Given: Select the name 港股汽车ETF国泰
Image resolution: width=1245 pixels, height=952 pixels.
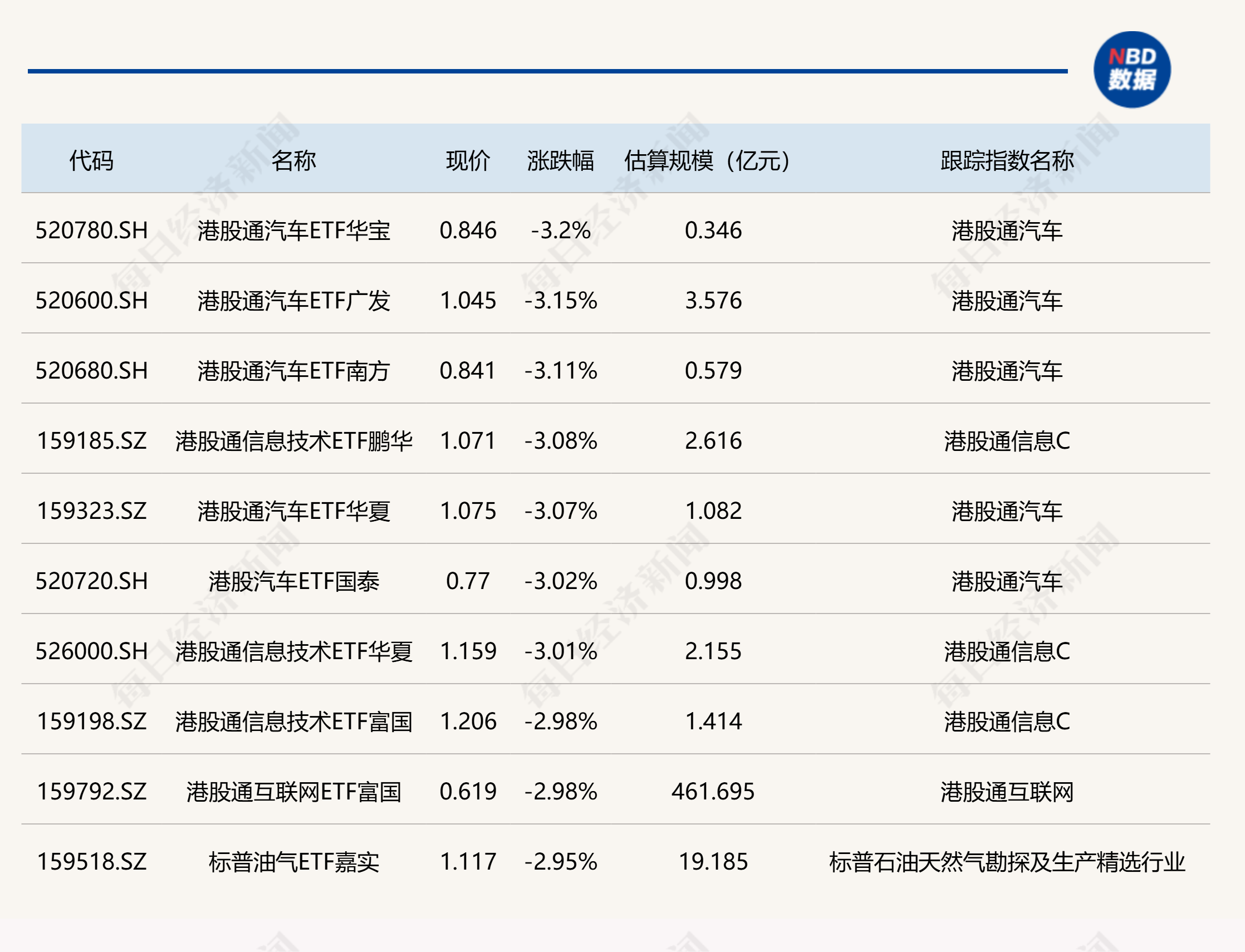Looking at the screenshot, I should [293, 581].
